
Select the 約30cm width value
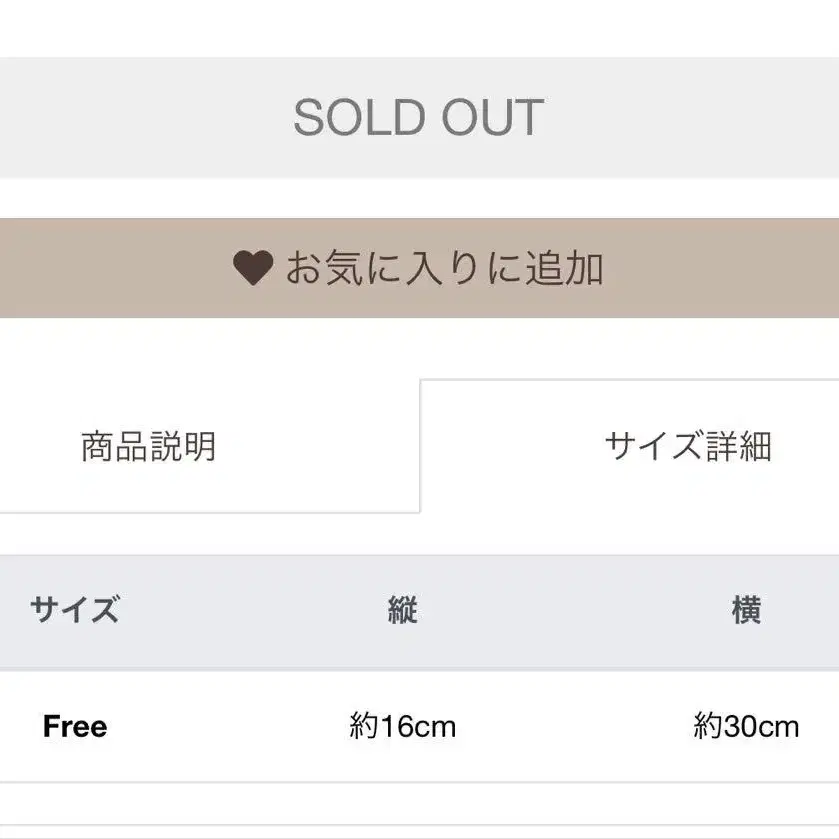[746, 726]
